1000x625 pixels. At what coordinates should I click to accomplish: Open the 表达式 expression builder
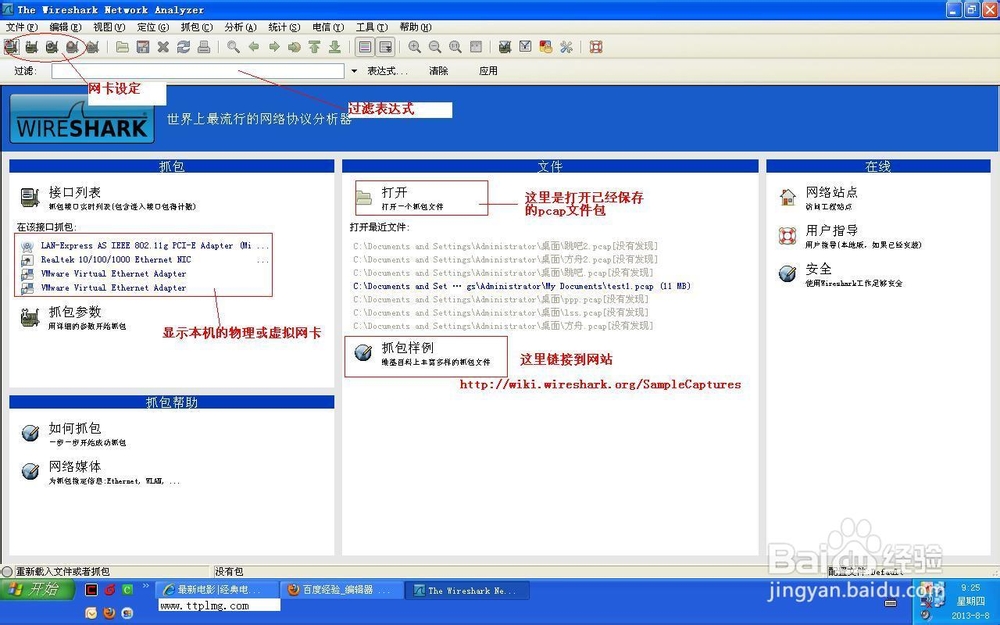pos(388,71)
